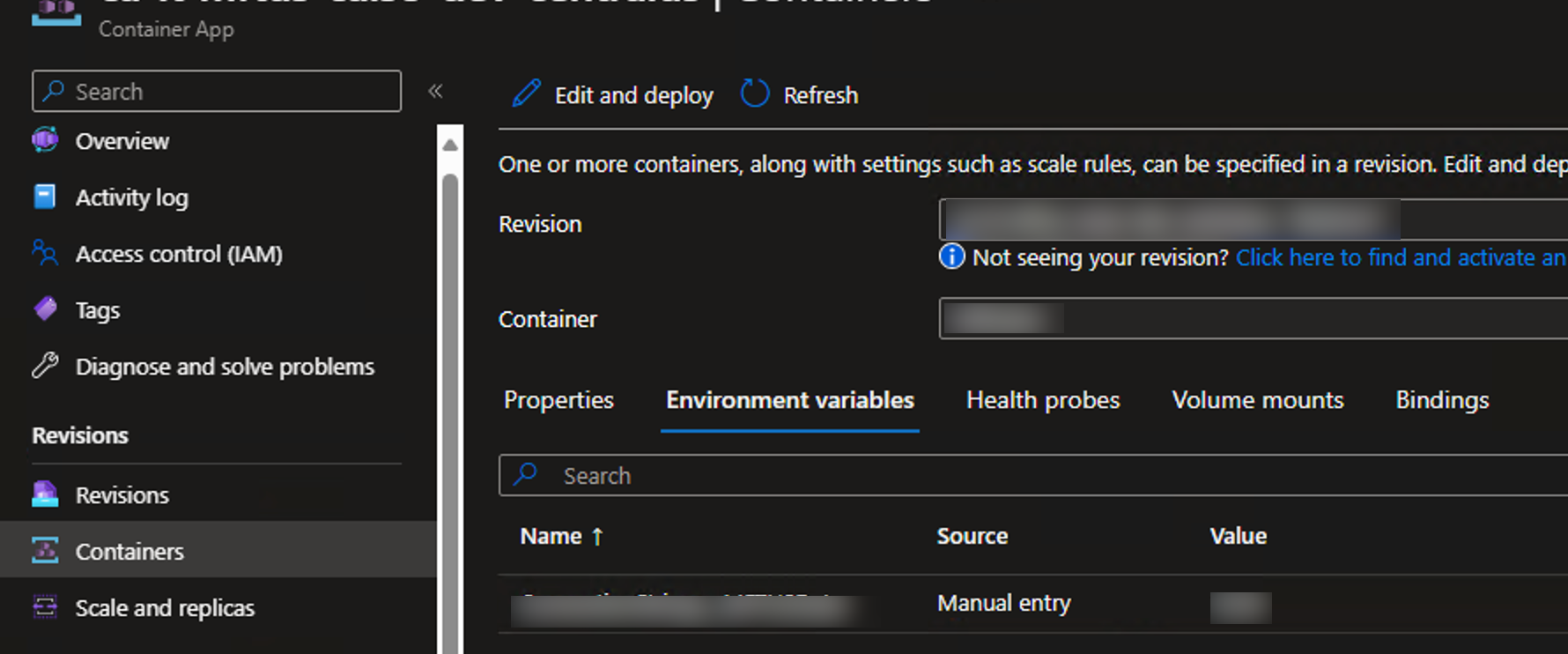
Task: Click the 'Container App' subtitle text
Action: click(166, 29)
